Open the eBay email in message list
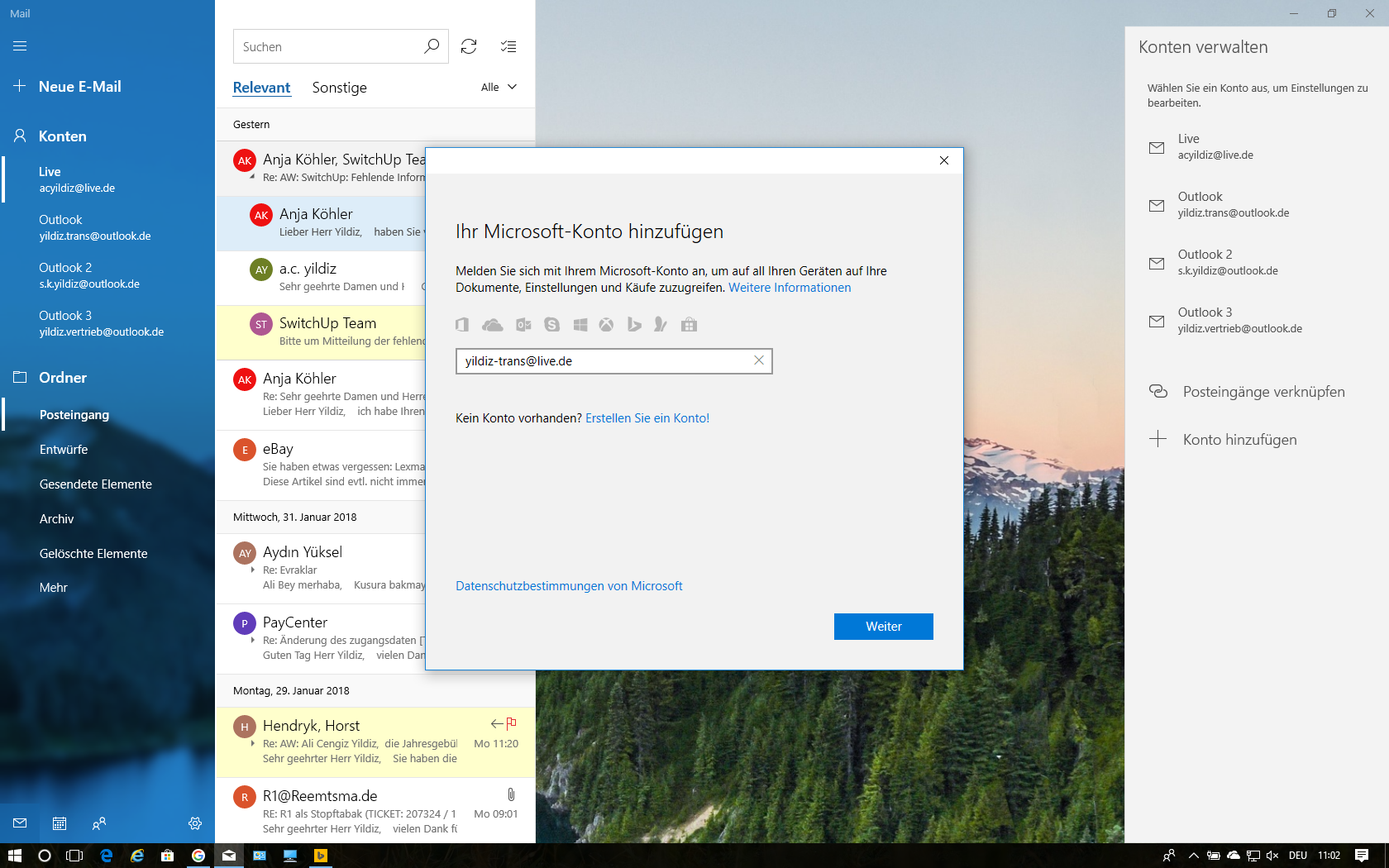Screen dimensions: 1389x868 pyautogui.click(x=321, y=465)
